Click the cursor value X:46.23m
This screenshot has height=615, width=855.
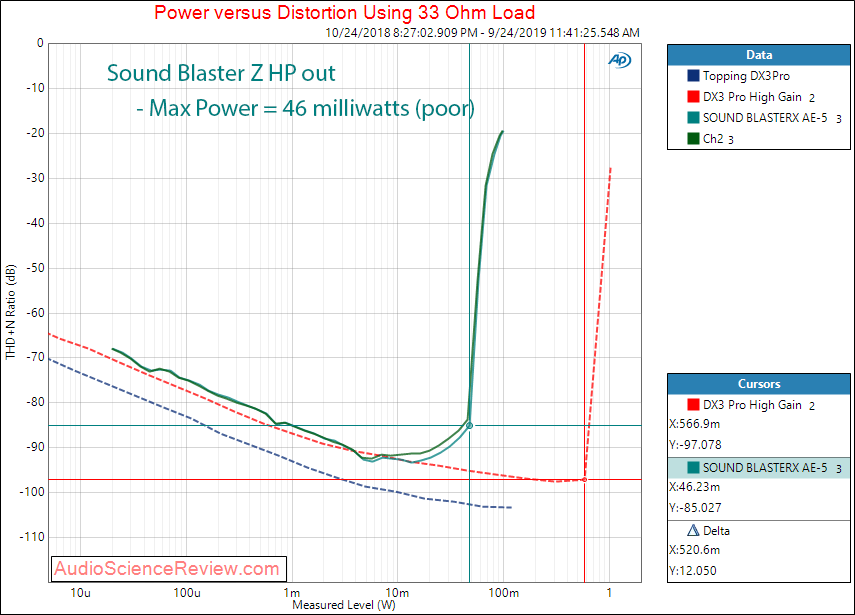694,486
